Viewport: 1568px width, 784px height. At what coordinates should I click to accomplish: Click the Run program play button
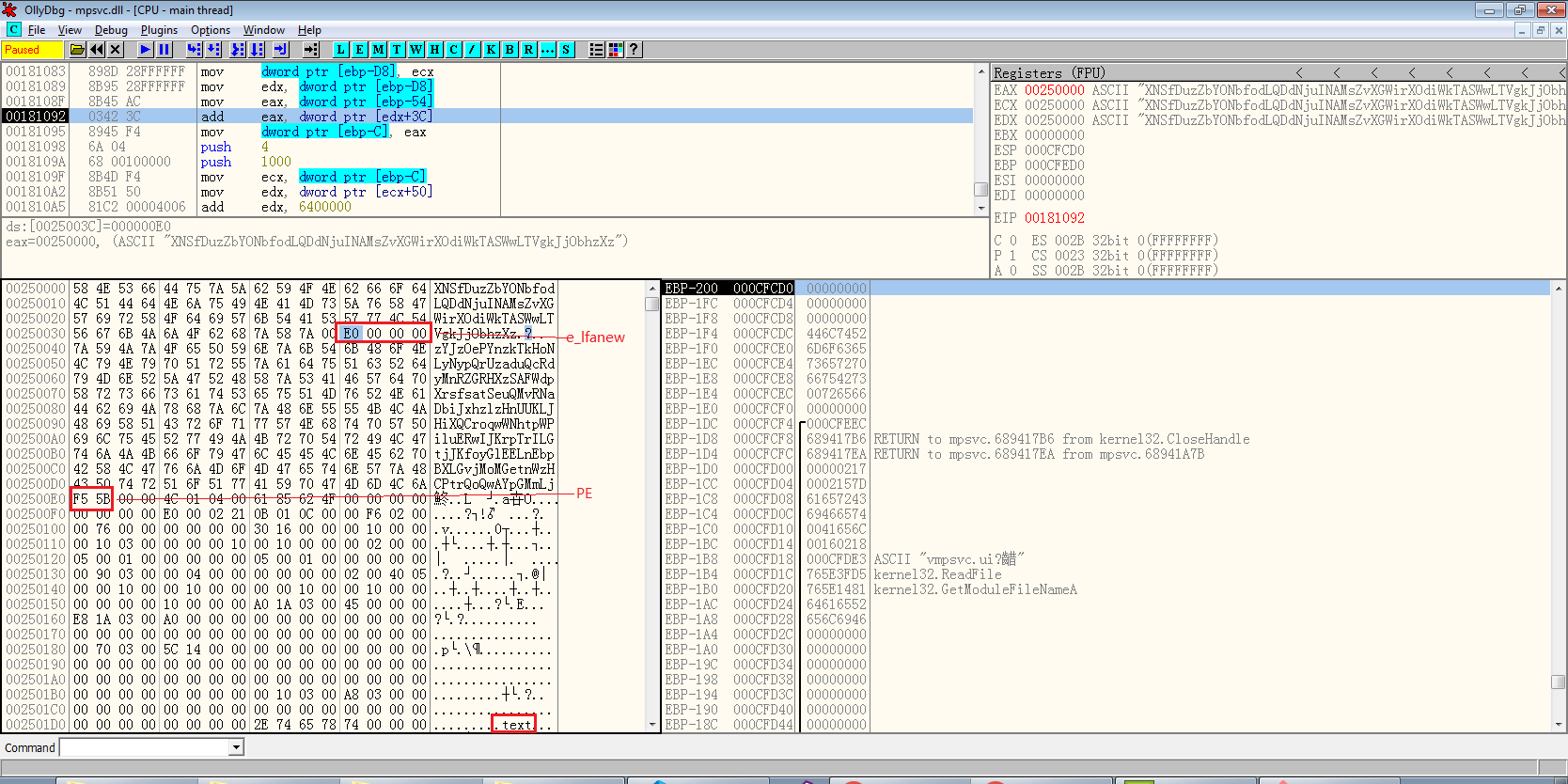coord(146,50)
